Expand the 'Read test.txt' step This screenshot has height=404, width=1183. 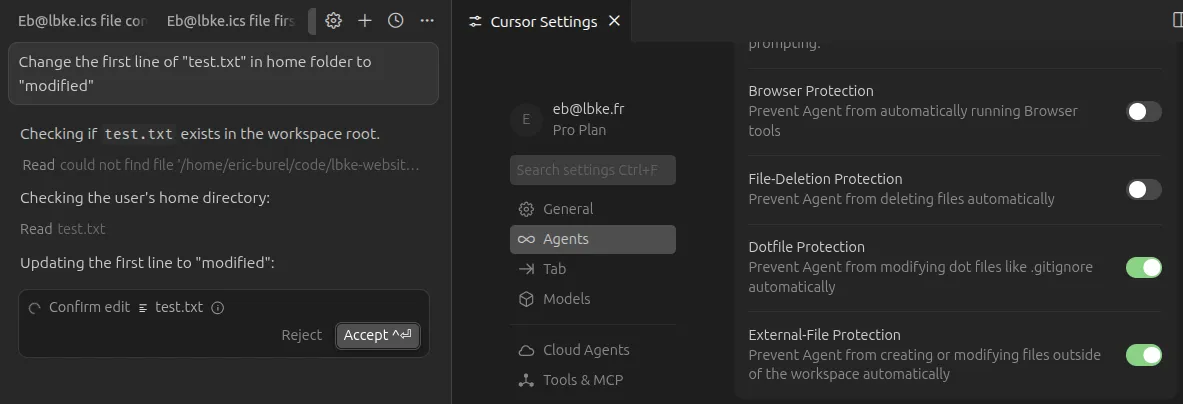[x=62, y=229]
